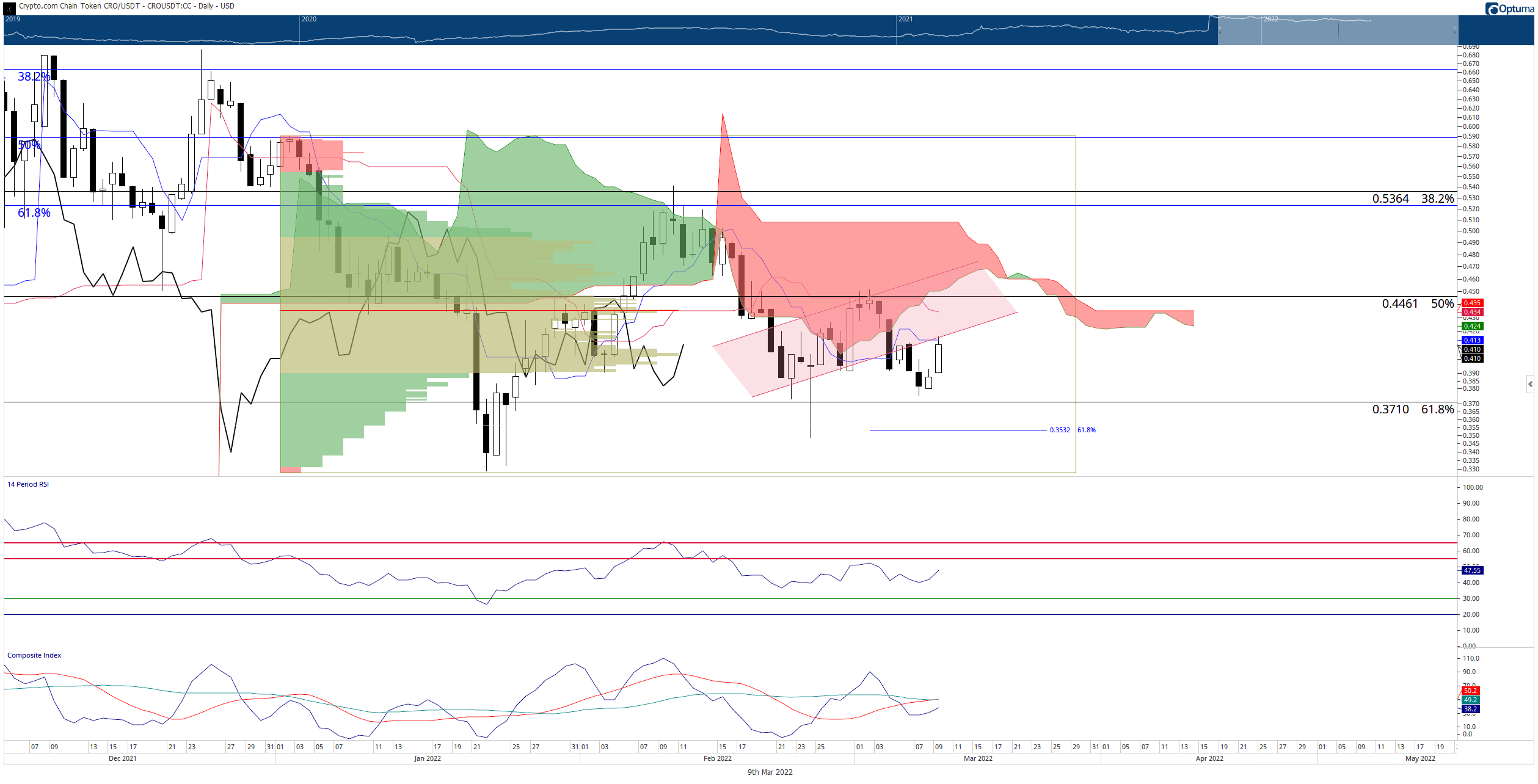Image resolution: width=1538 pixels, height=784 pixels.
Task: Click the '2021' year marker in the overview bar
Action: point(905,19)
